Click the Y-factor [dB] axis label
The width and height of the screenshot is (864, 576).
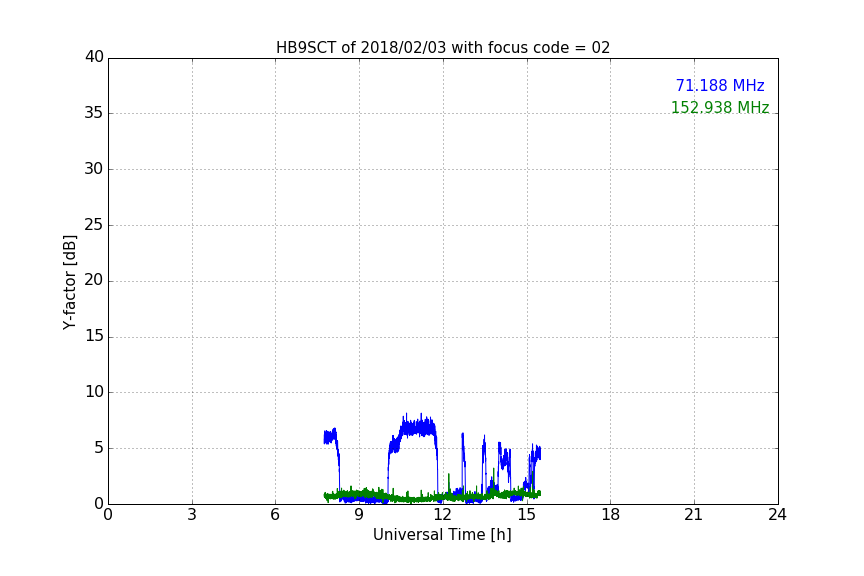[x=69, y=281]
